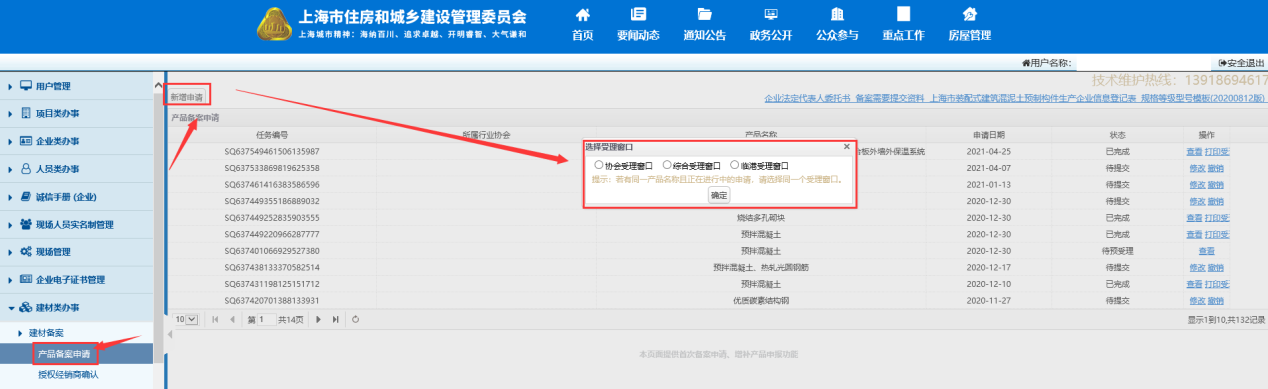Open the page size dropdown showing 10

pos(186,319)
